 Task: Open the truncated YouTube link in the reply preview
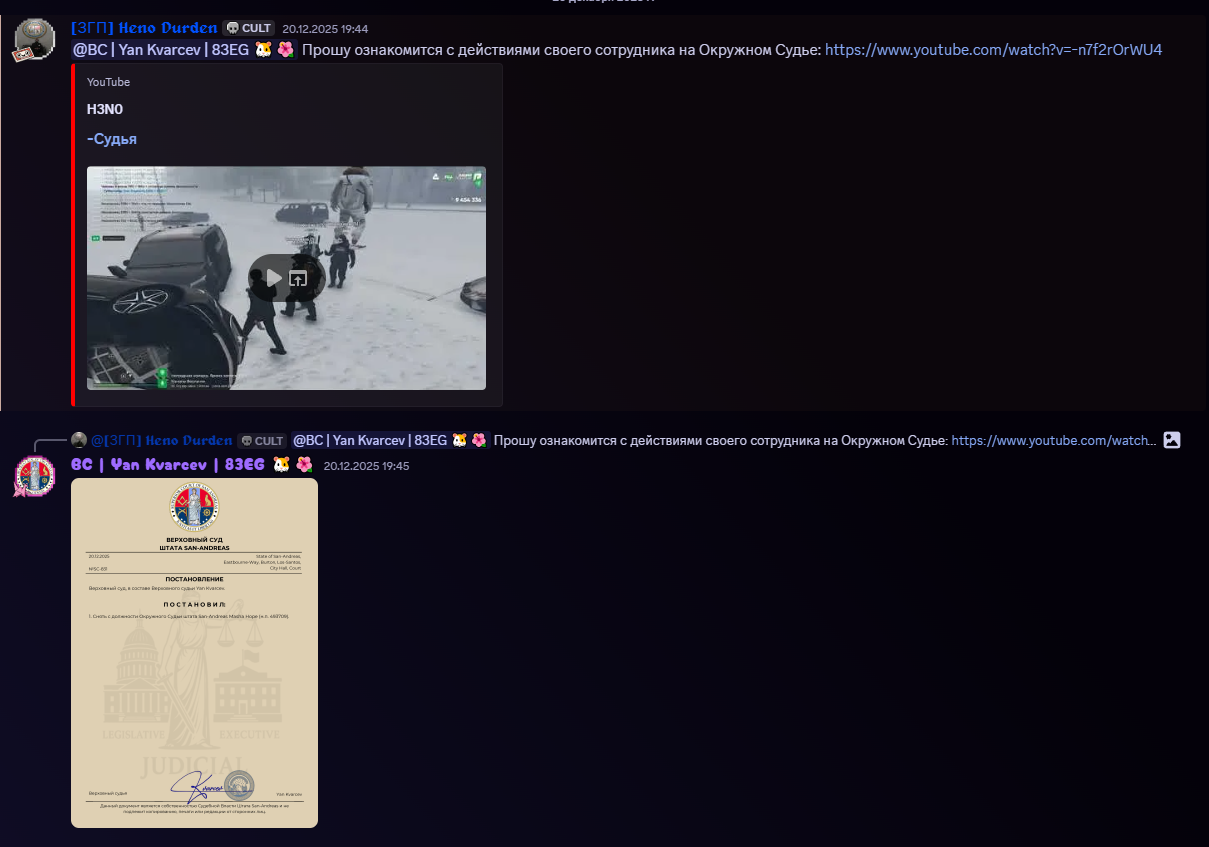[1053, 440]
